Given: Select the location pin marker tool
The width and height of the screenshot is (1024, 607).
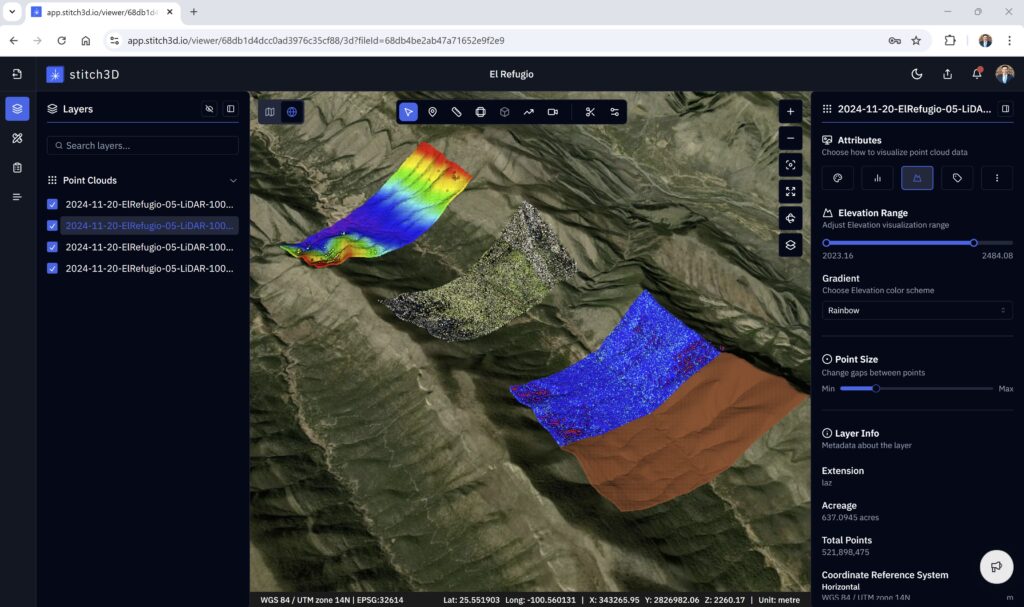Looking at the screenshot, I should click(x=432, y=112).
